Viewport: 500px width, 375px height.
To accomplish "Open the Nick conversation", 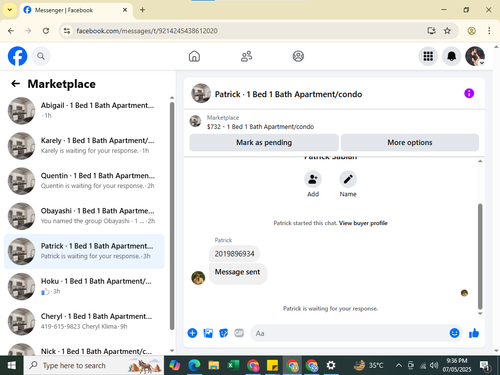I will tap(84, 349).
